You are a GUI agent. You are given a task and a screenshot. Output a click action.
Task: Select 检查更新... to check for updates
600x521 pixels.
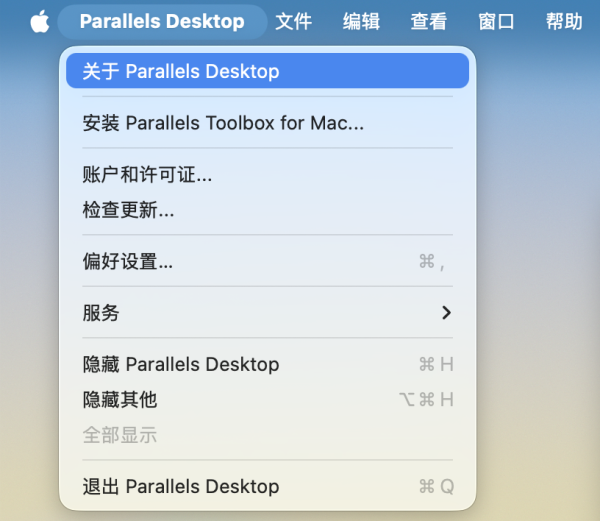pyautogui.click(x=128, y=210)
